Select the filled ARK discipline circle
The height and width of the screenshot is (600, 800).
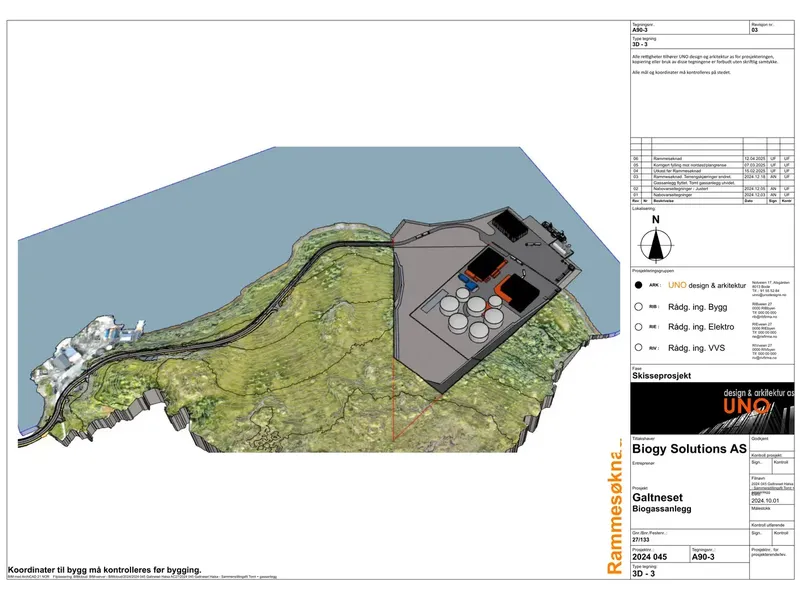[638, 285]
